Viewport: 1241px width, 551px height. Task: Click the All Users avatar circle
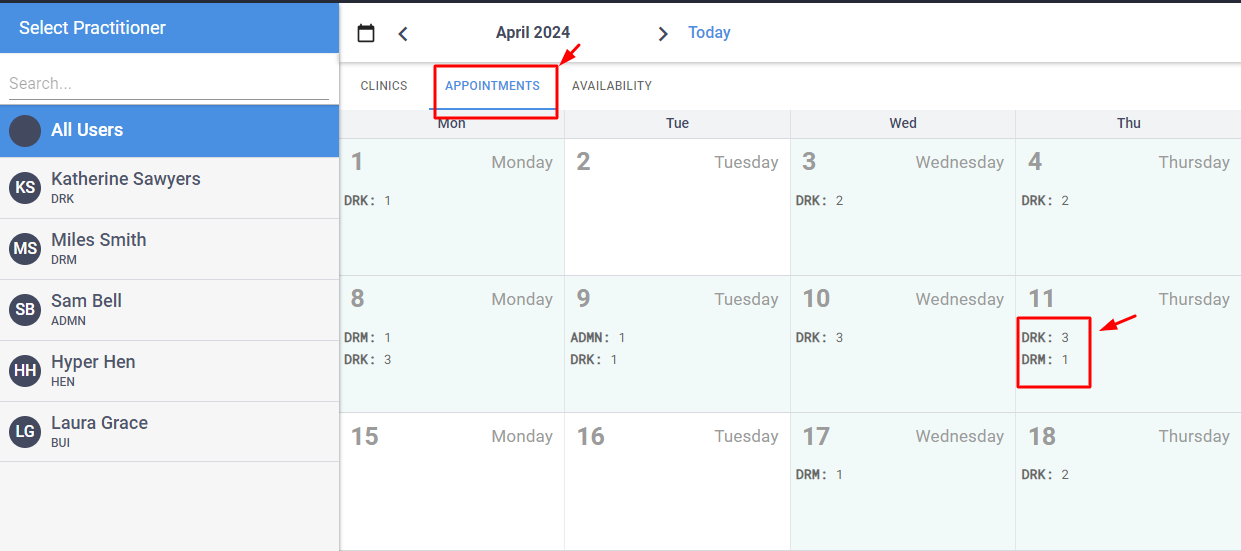point(25,130)
